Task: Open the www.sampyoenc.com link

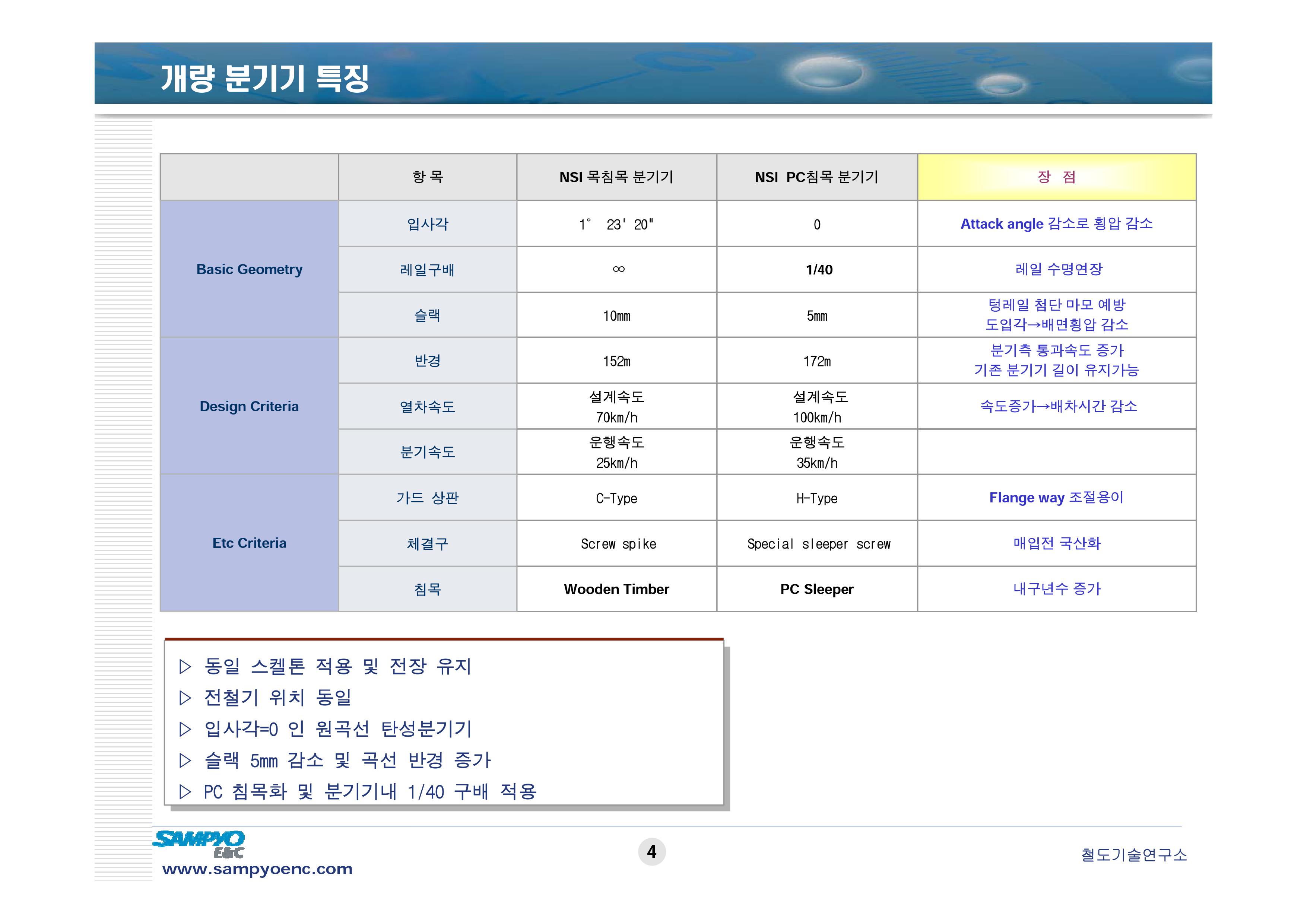Action: click(257, 869)
